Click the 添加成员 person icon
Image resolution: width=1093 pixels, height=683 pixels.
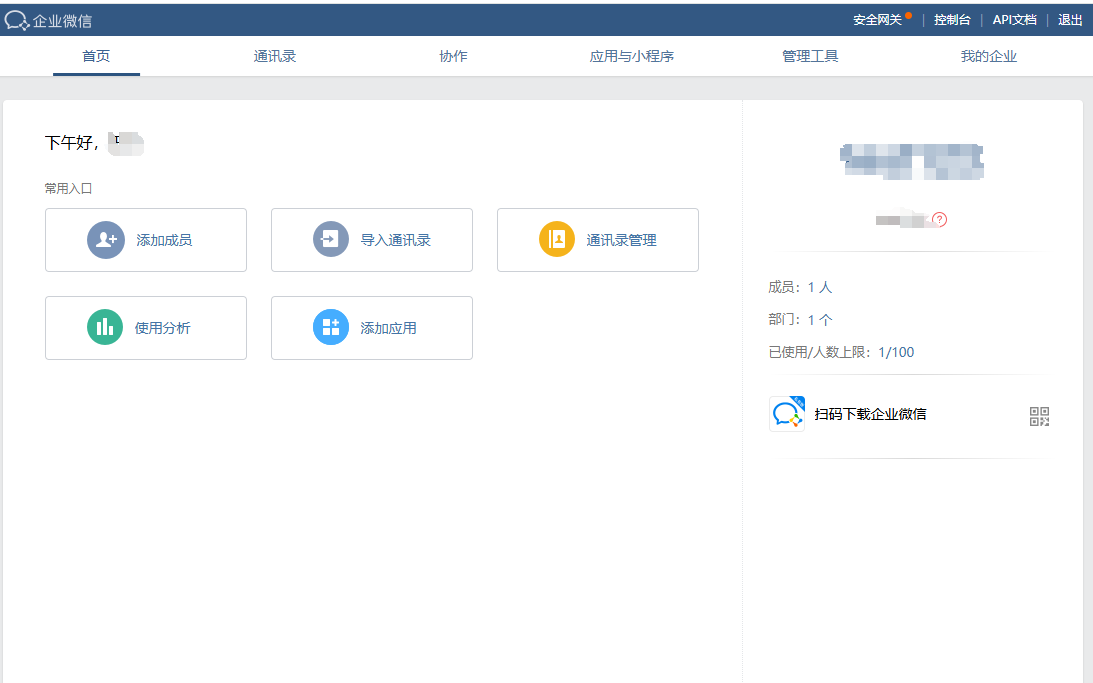pyautogui.click(x=106, y=240)
